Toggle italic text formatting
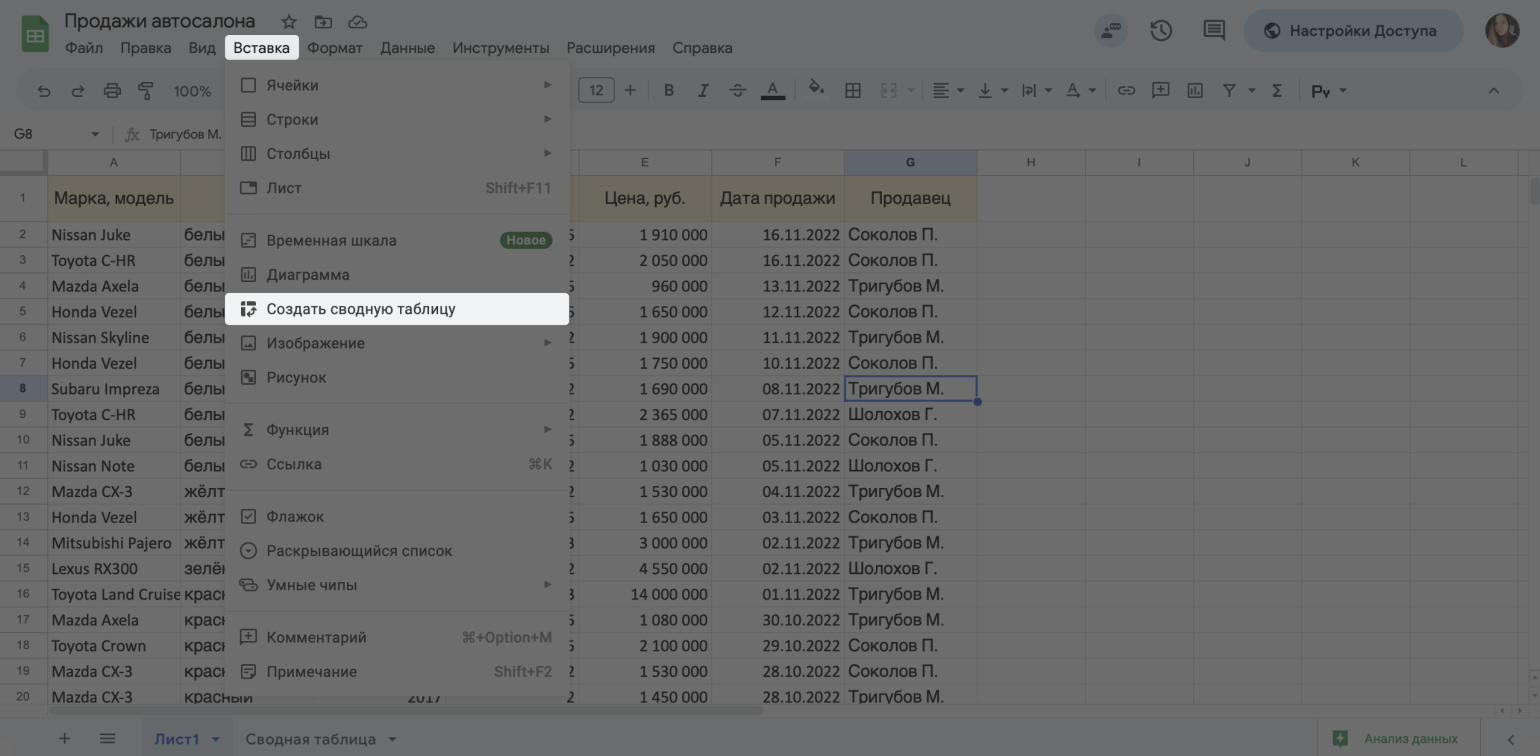Image resolution: width=1540 pixels, height=756 pixels. 703,91
